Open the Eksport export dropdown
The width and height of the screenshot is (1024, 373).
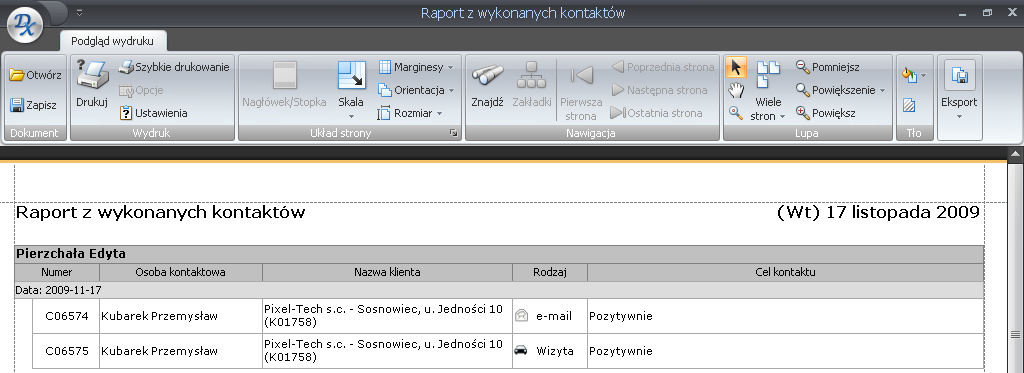tap(959, 90)
